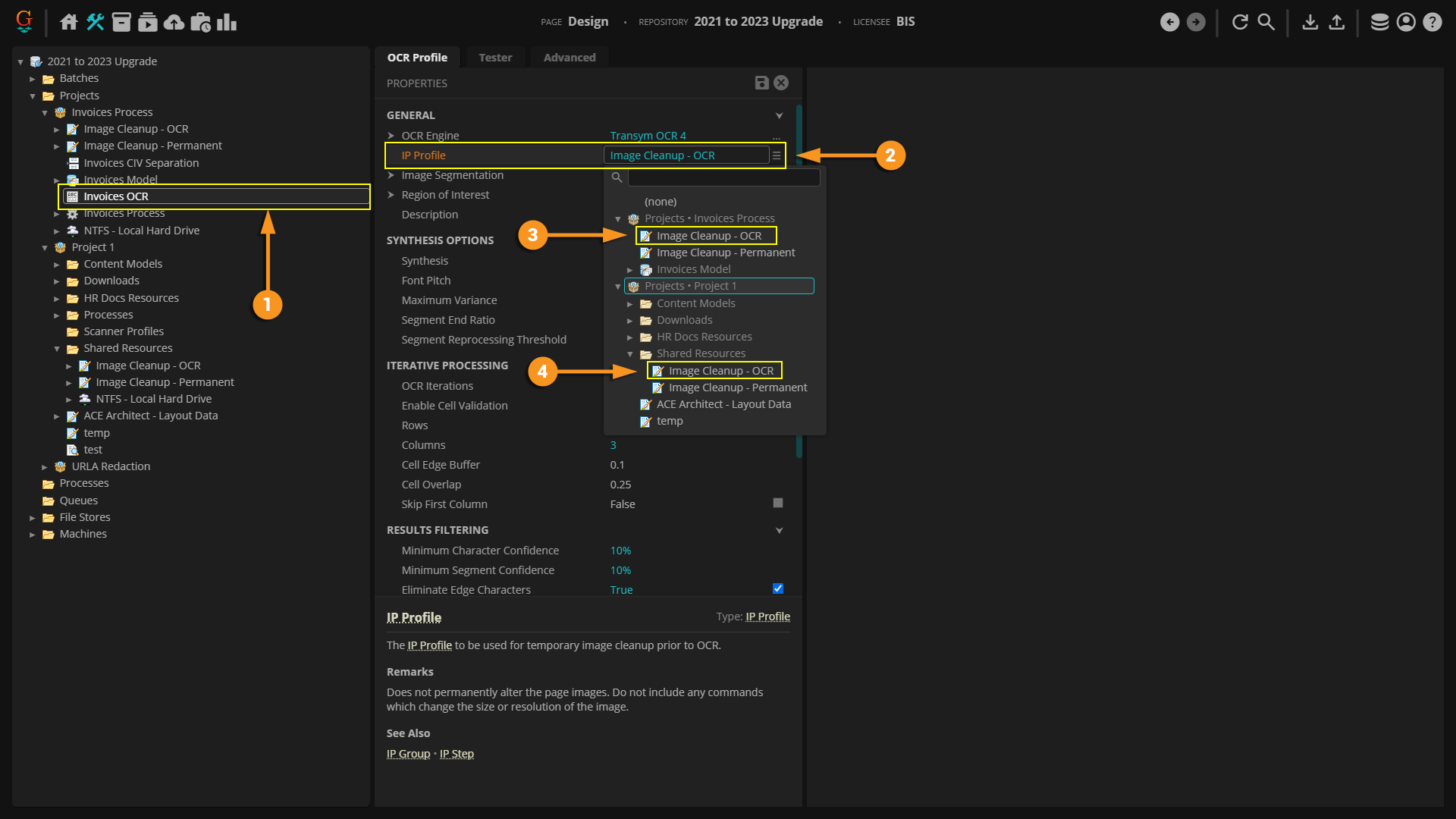Expand the Batches folder in tree
Image resolution: width=1456 pixels, height=819 pixels.
click(x=33, y=79)
